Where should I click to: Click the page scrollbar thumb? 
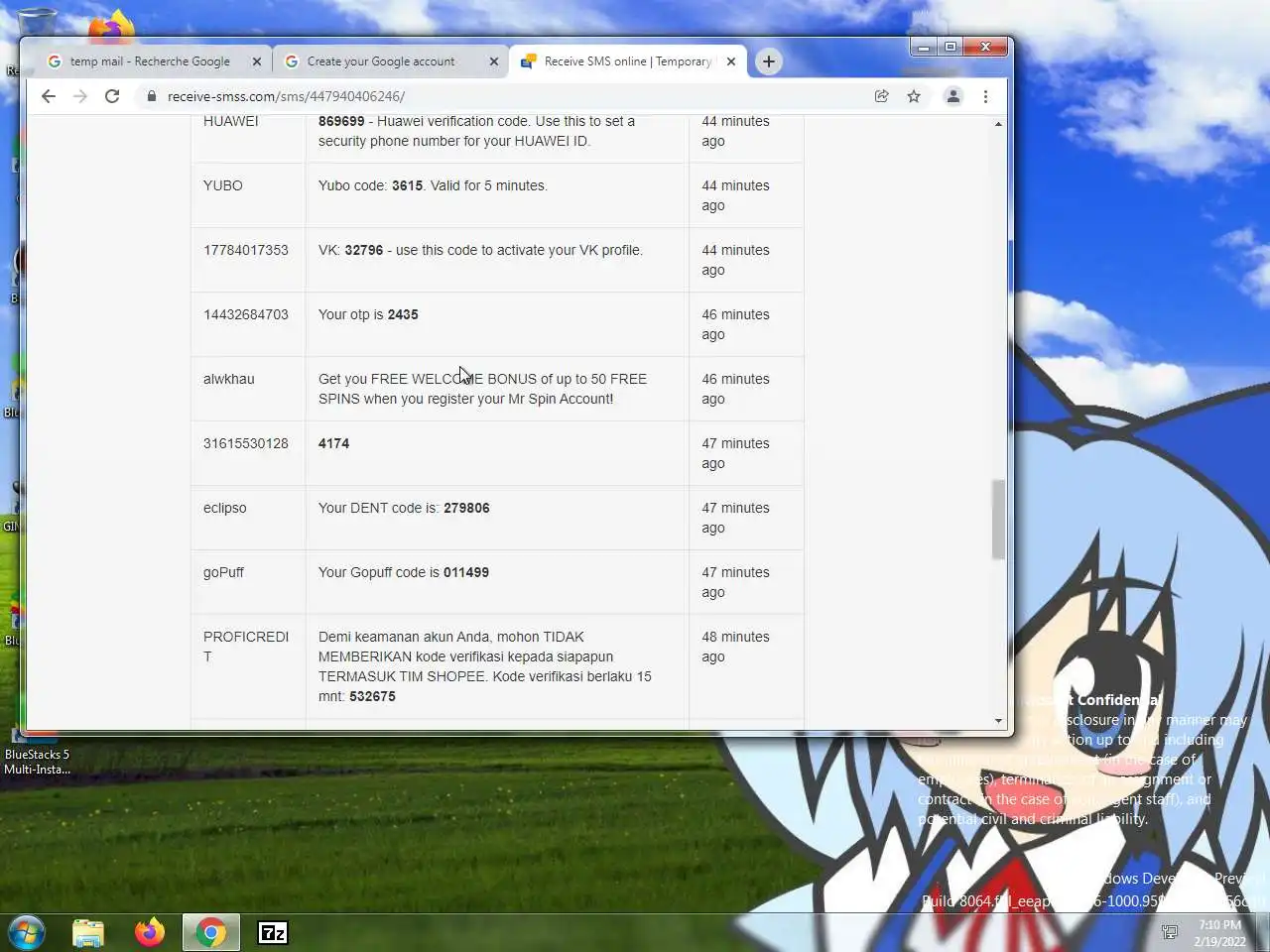(x=998, y=520)
